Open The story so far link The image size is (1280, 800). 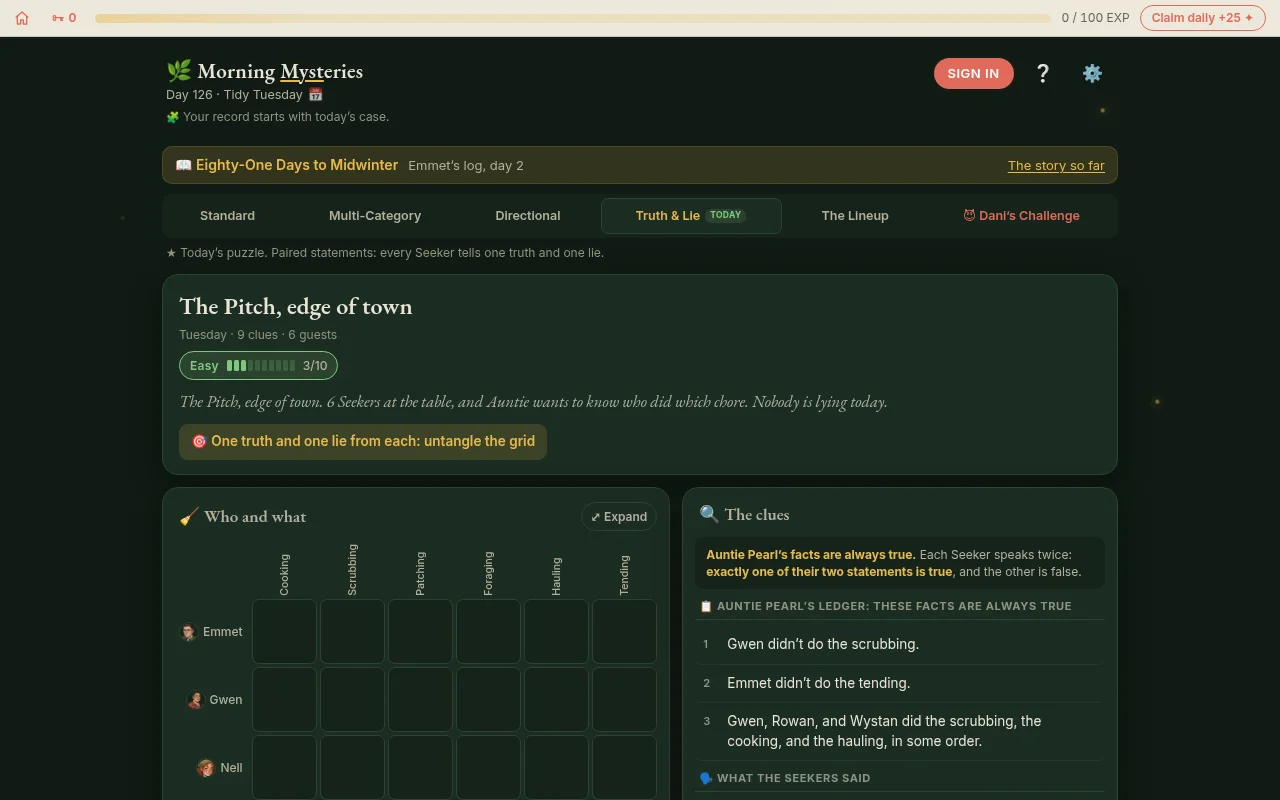click(1056, 166)
